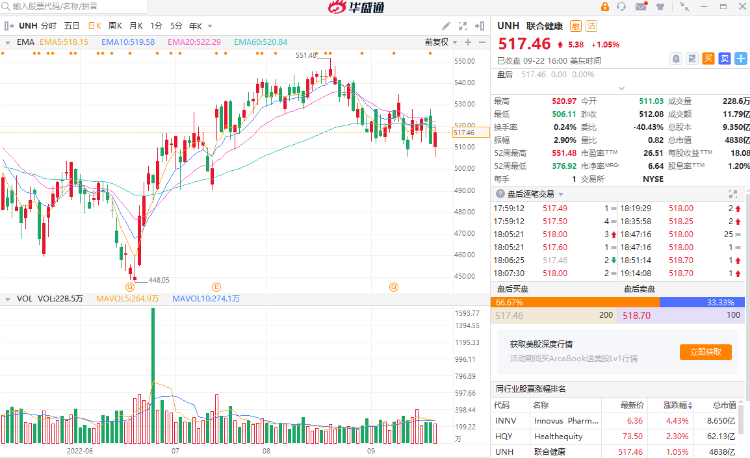750x458 pixels.
Task: Click the 代码 column header
Action: tap(501, 405)
